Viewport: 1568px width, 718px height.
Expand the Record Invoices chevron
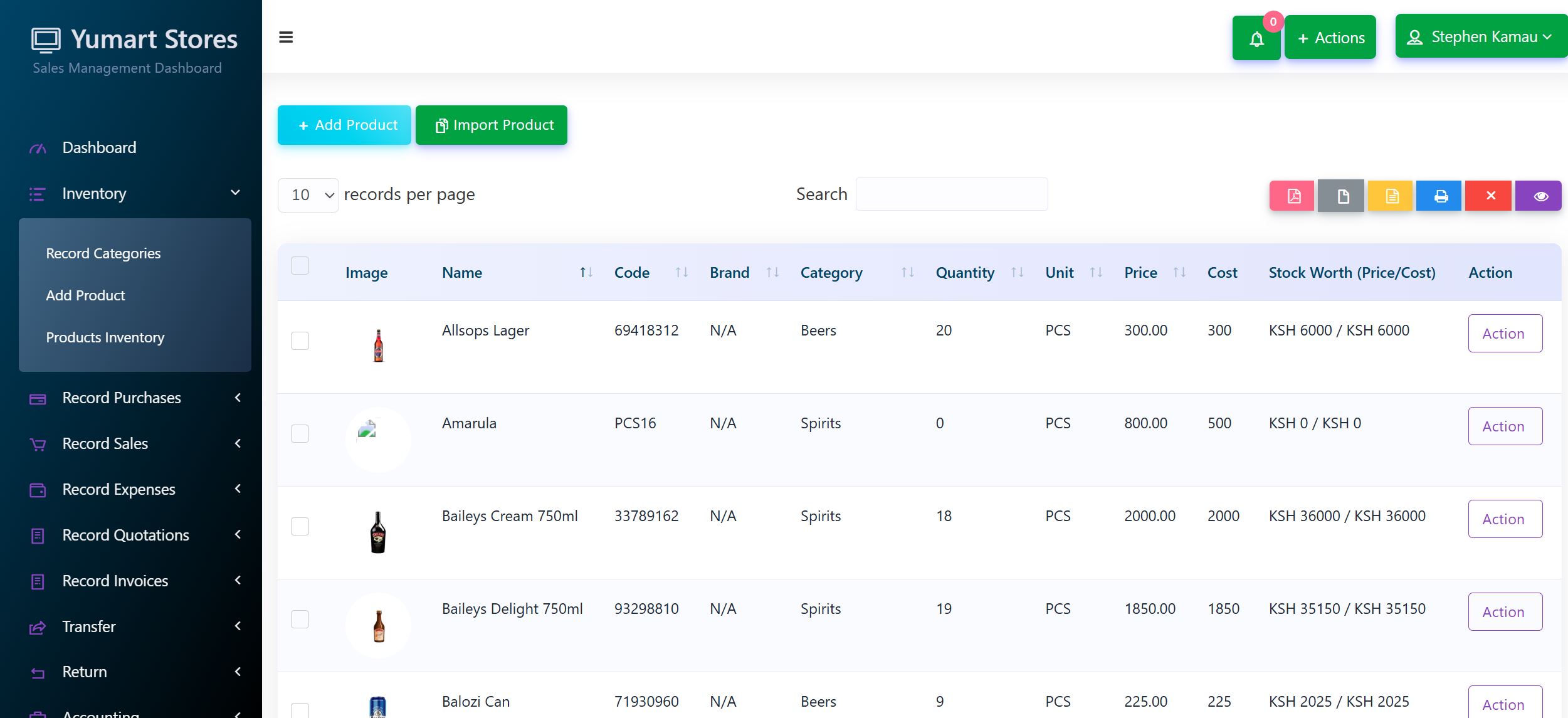pyautogui.click(x=238, y=580)
